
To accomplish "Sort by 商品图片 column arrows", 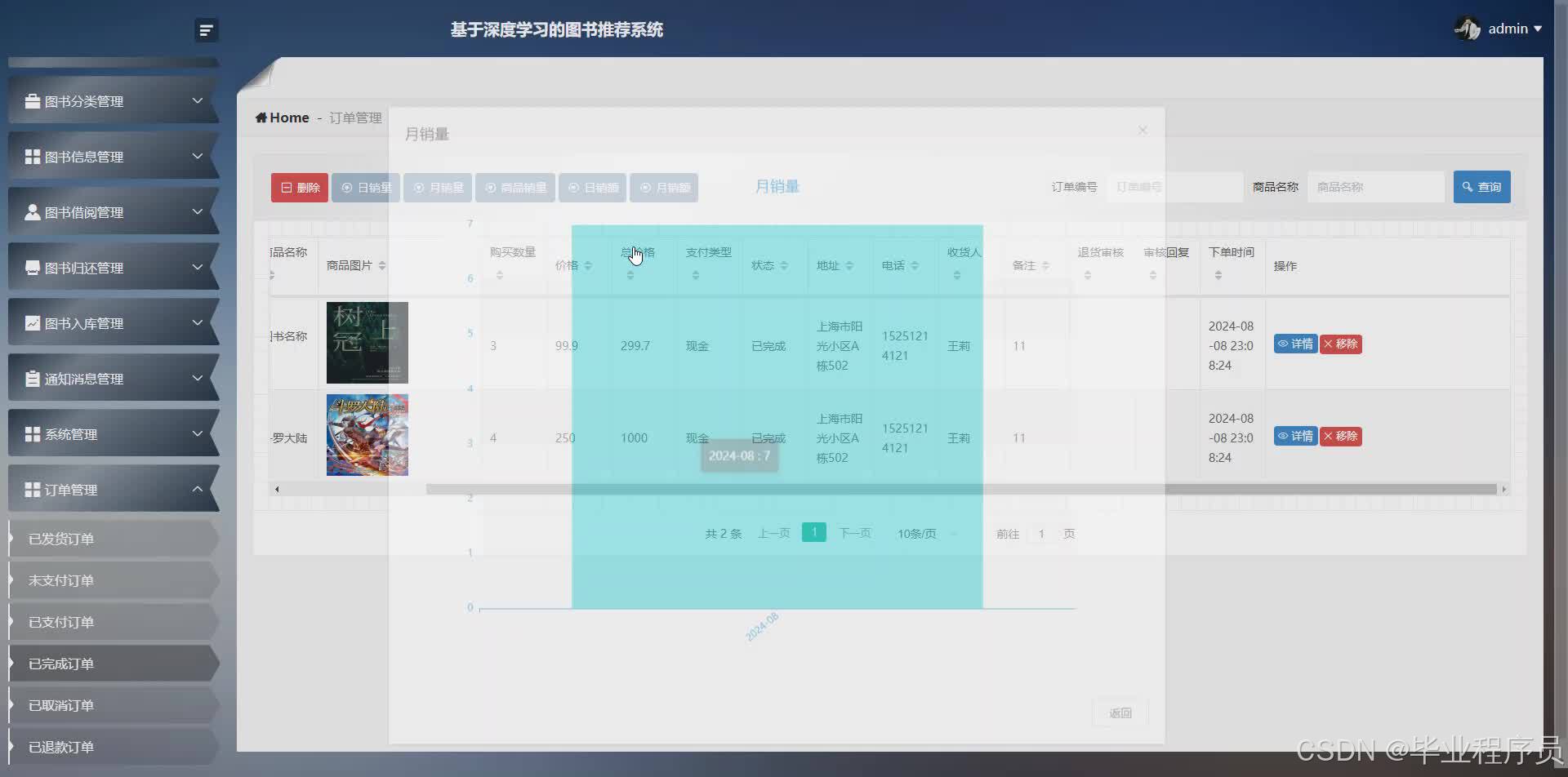I will point(382,266).
